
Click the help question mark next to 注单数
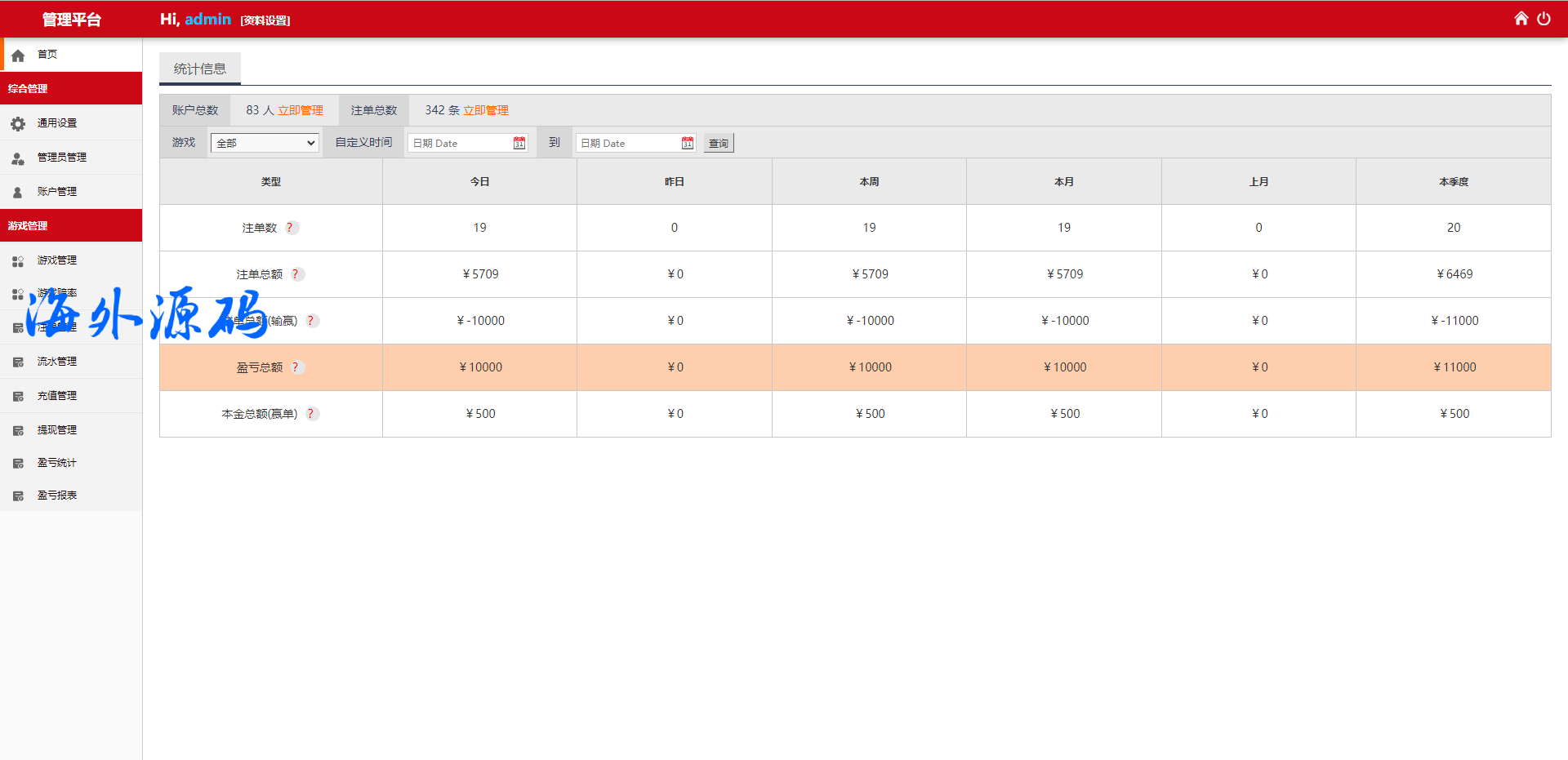pyautogui.click(x=291, y=228)
